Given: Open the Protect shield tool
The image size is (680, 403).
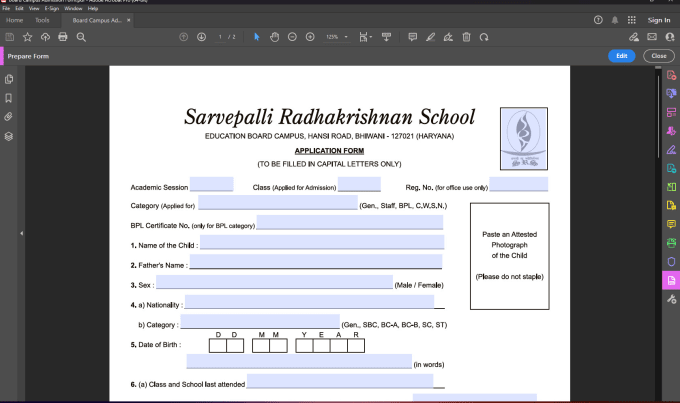Looking at the screenshot, I should click(671, 262).
